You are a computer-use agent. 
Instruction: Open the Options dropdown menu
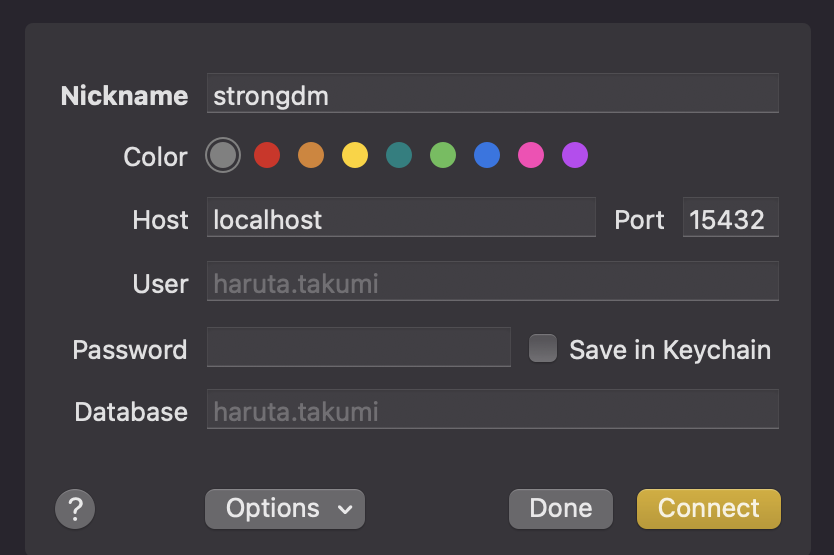(285, 509)
